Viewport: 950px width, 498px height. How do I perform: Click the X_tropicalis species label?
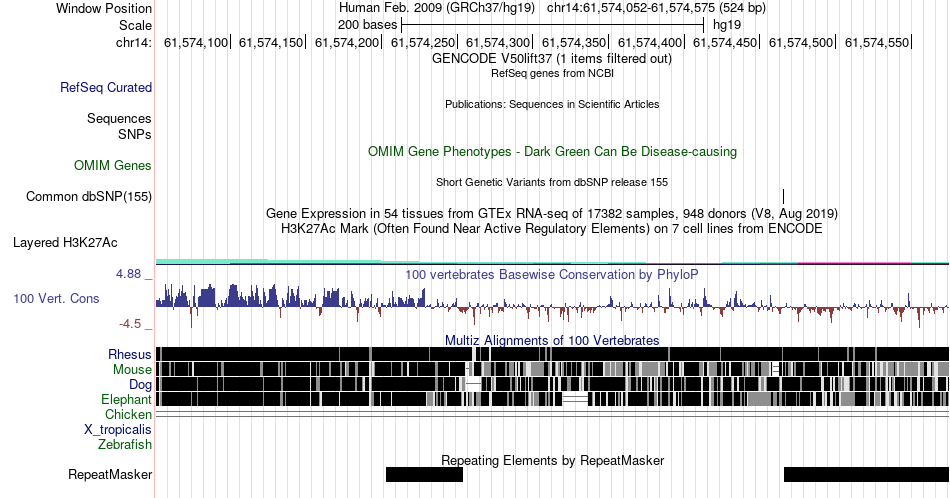[118, 430]
